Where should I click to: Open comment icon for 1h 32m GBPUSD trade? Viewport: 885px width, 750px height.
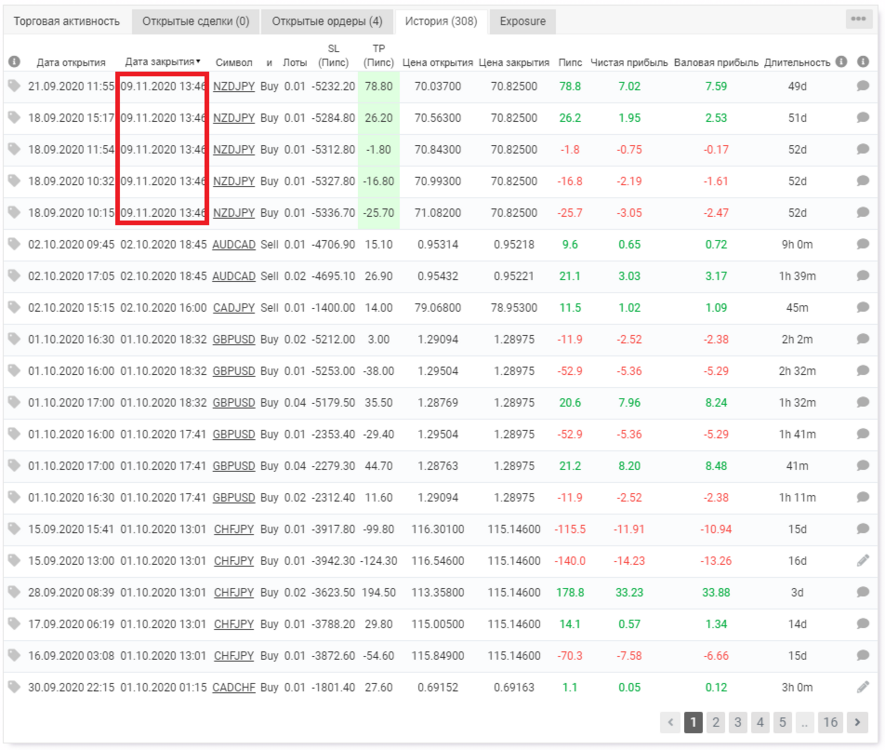click(x=863, y=402)
